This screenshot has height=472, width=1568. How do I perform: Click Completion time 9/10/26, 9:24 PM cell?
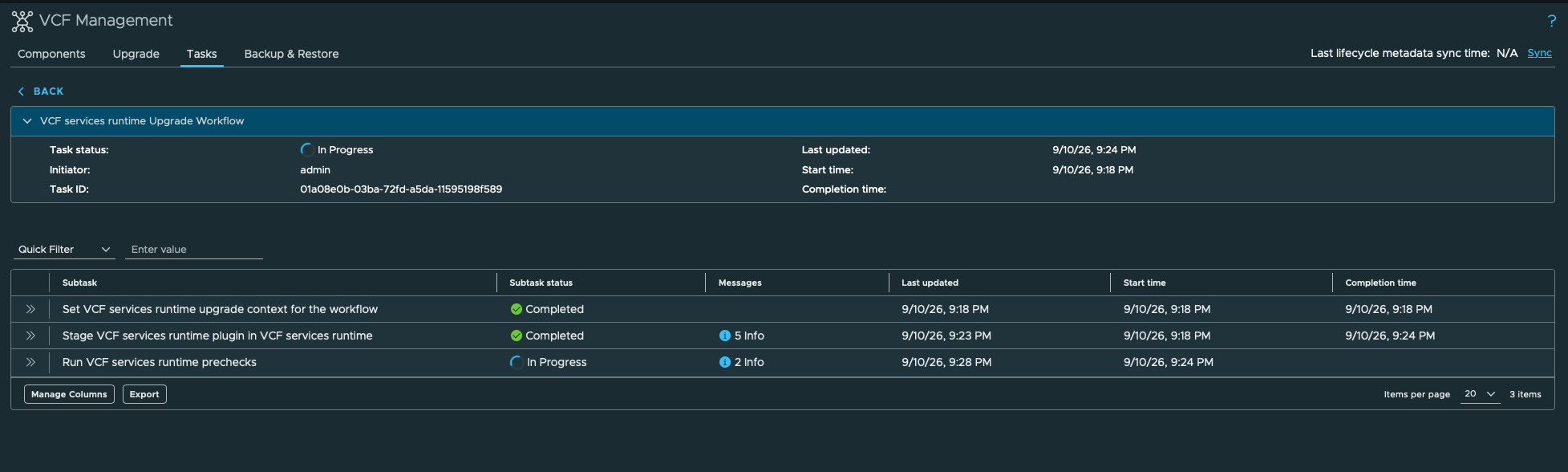tap(1390, 336)
